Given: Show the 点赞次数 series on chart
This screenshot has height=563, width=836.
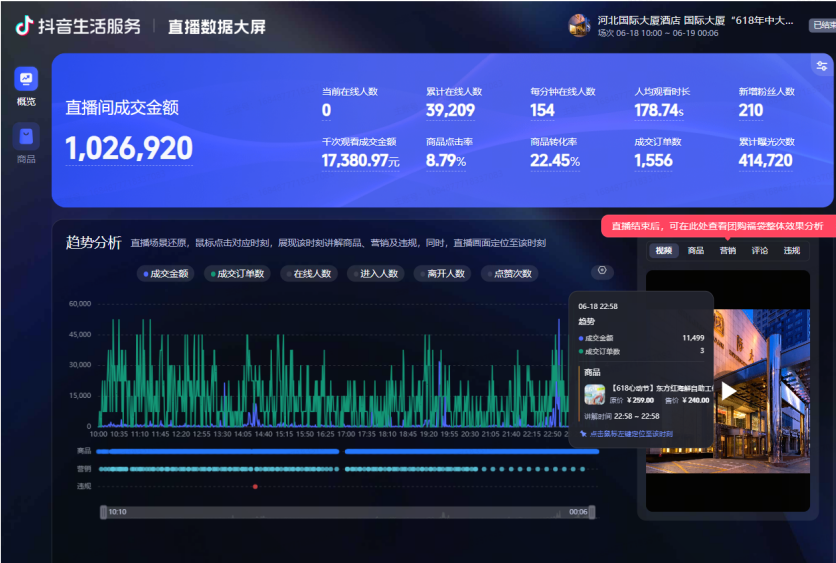Looking at the screenshot, I should point(509,273).
